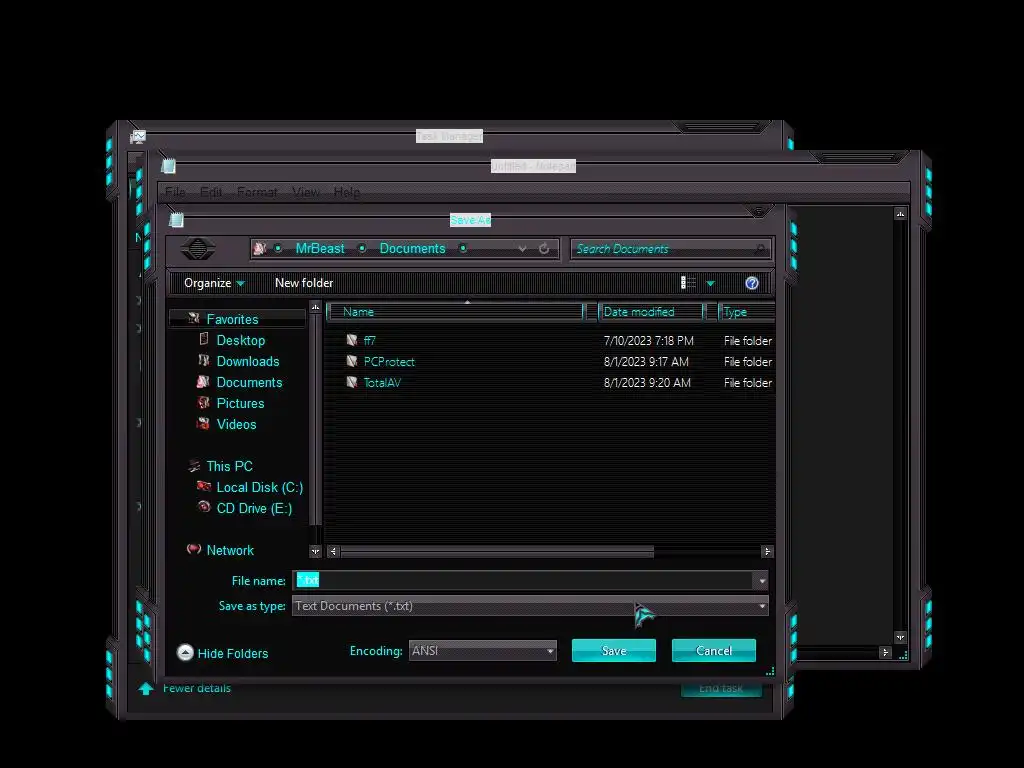Refresh the Documents folder listing
This screenshot has width=1024, height=768.
coord(544,249)
